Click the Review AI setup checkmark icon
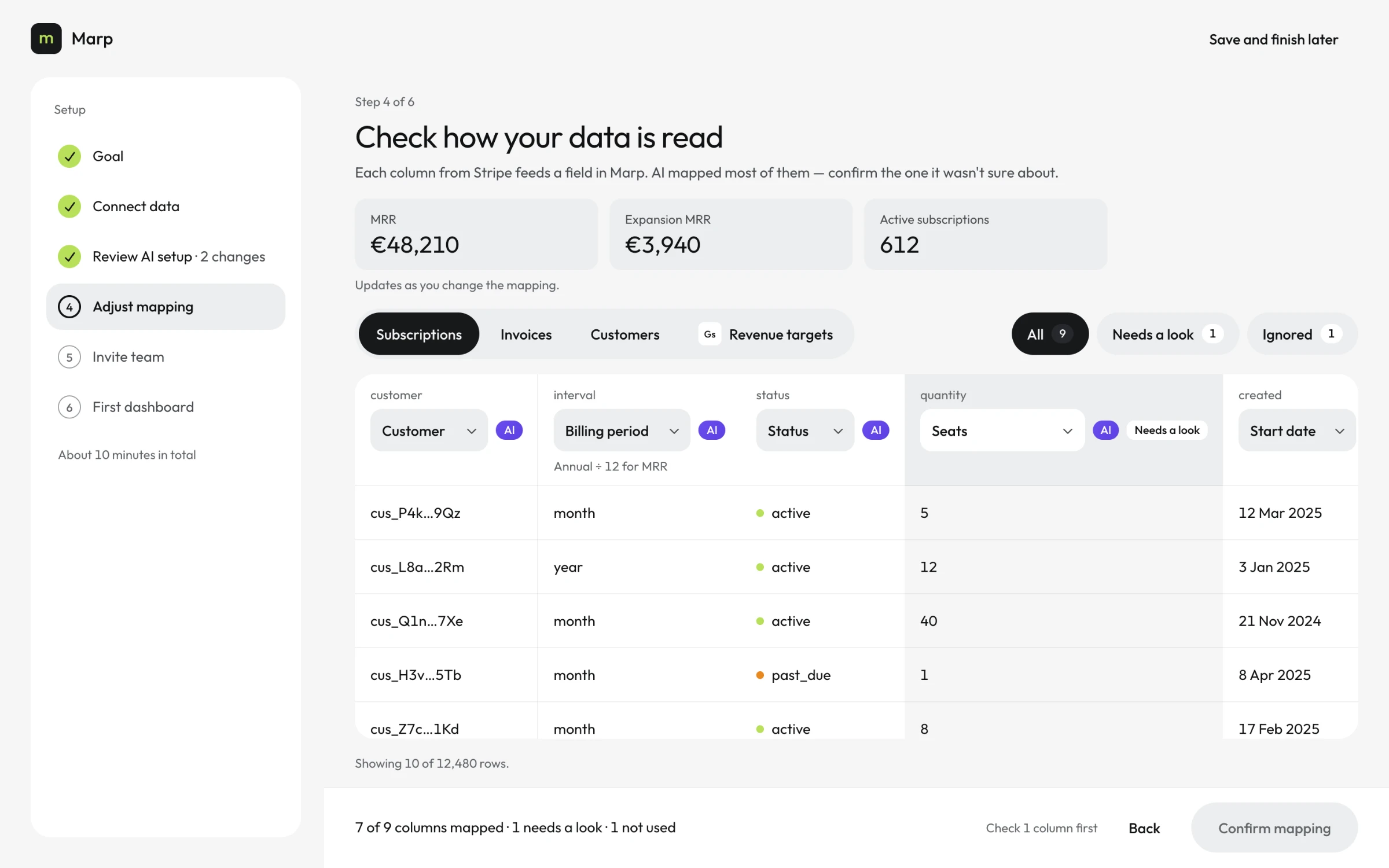This screenshot has width=1389, height=868. [69, 256]
